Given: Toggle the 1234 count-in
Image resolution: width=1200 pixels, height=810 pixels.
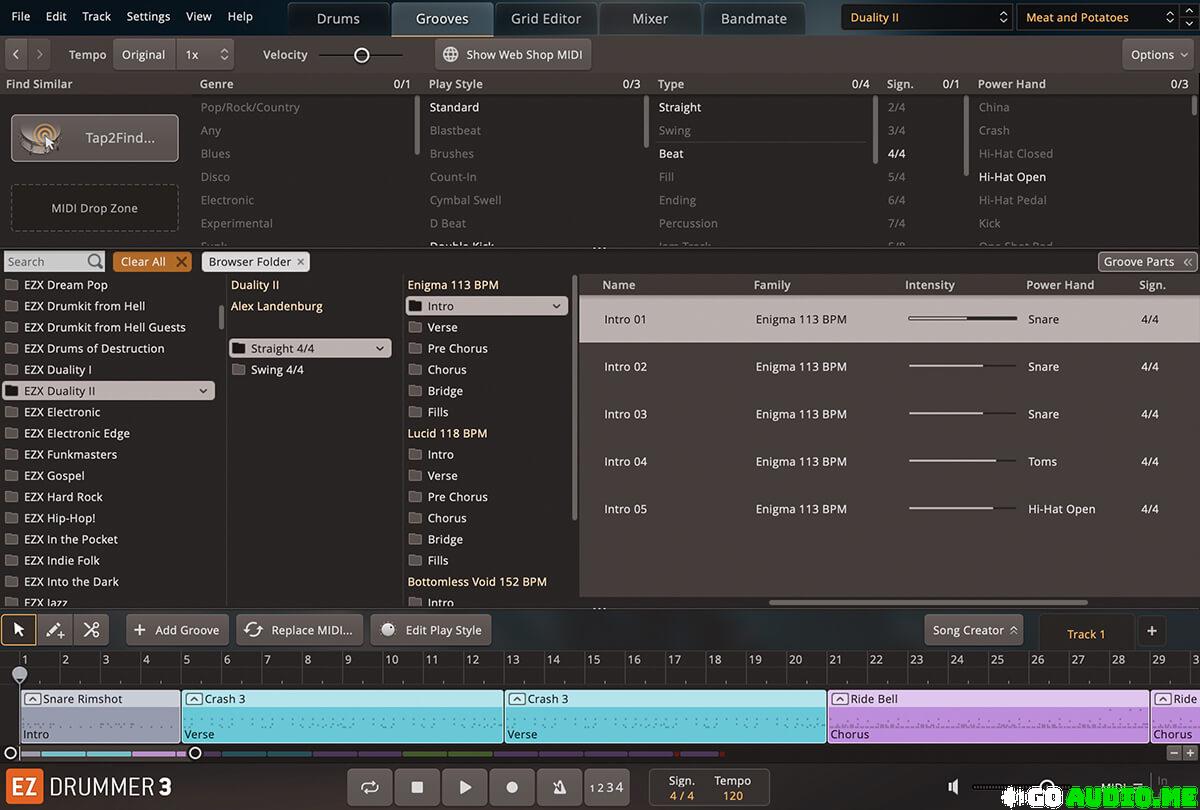Looking at the screenshot, I should click(x=606, y=787).
